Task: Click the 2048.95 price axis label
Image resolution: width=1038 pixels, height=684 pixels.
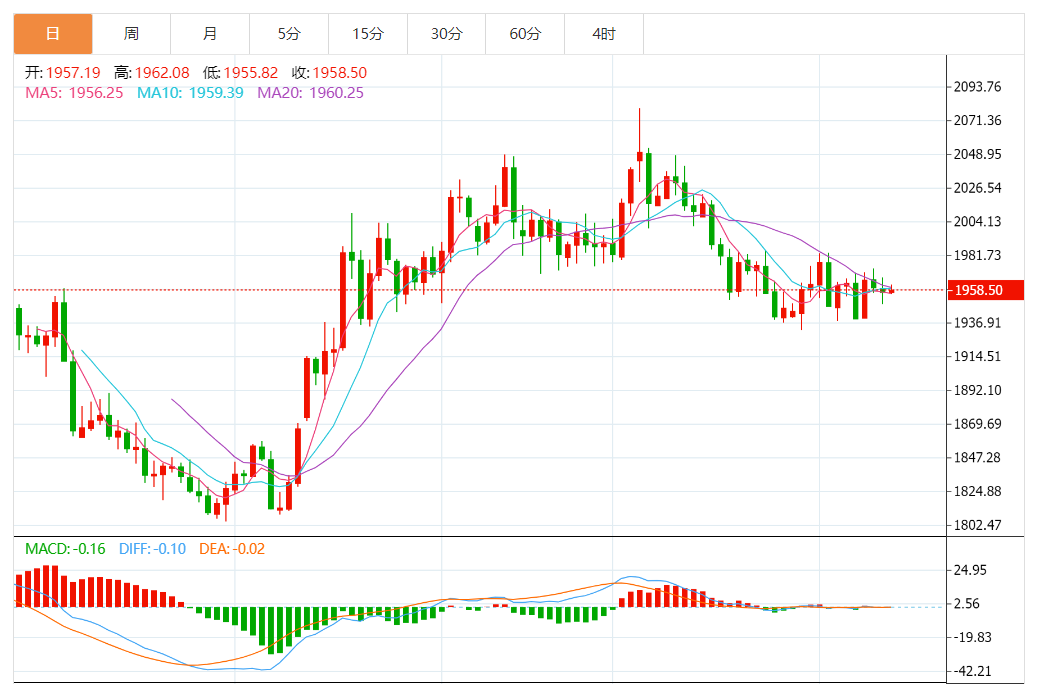Action: click(977, 154)
